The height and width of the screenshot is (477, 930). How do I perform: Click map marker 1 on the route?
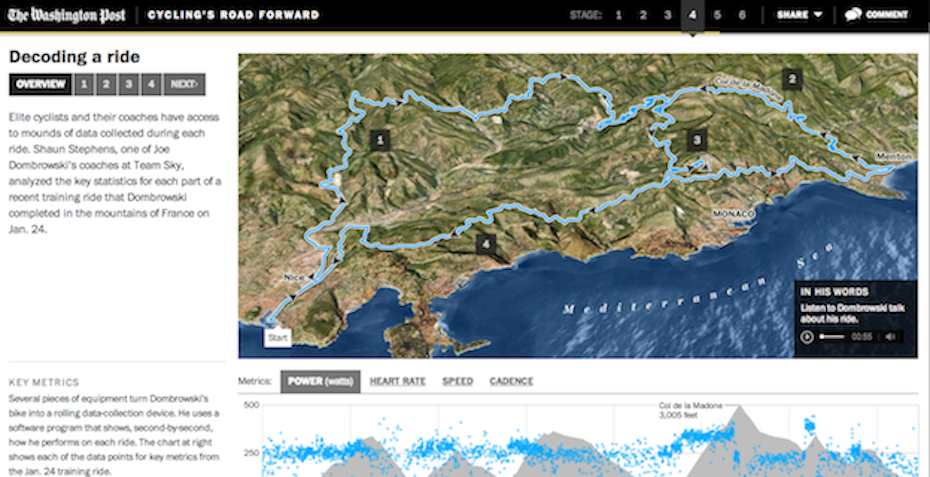click(380, 139)
